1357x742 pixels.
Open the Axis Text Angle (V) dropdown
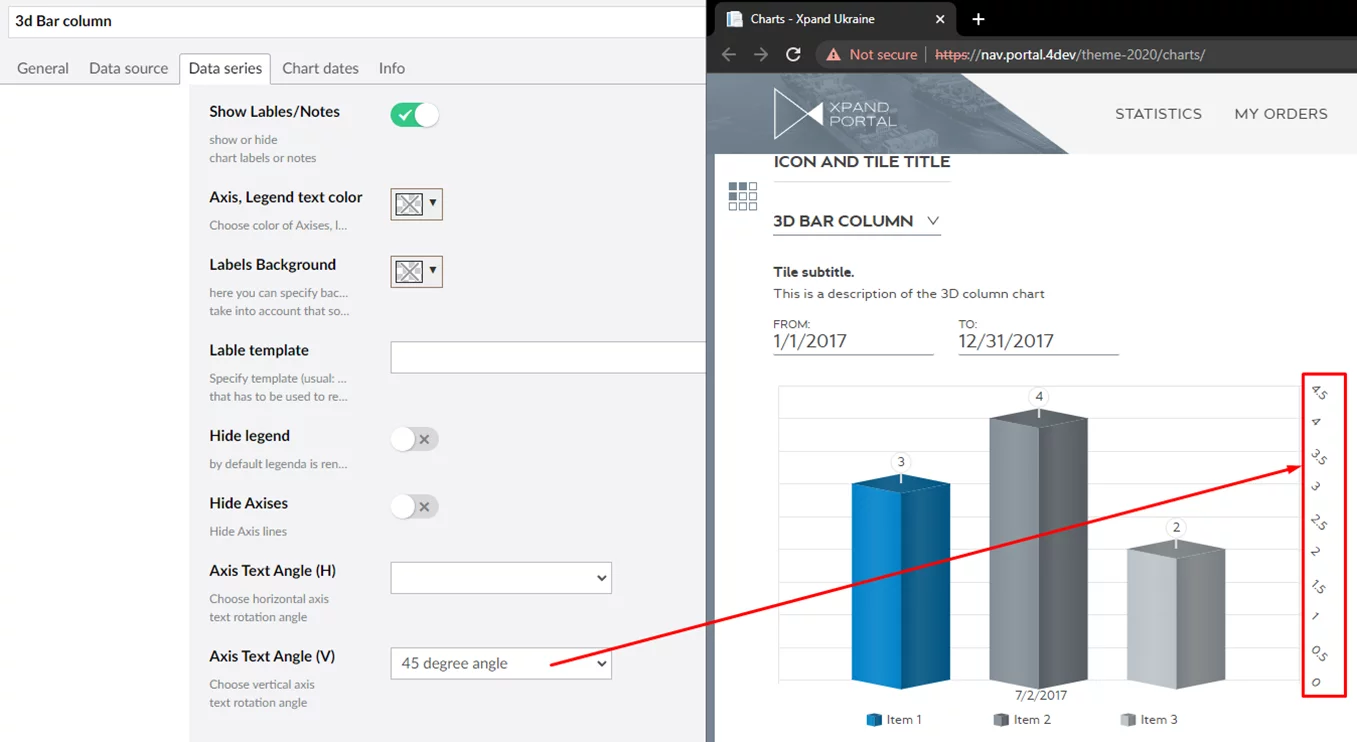(500, 664)
